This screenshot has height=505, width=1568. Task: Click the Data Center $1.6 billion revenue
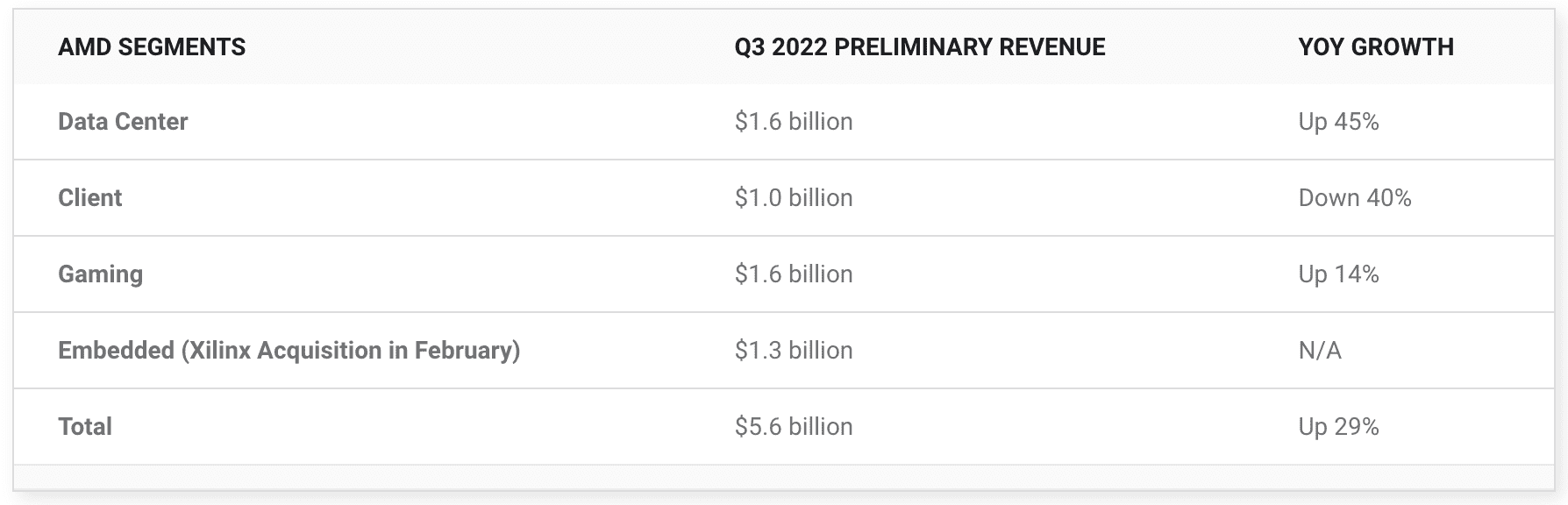[794, 121]
